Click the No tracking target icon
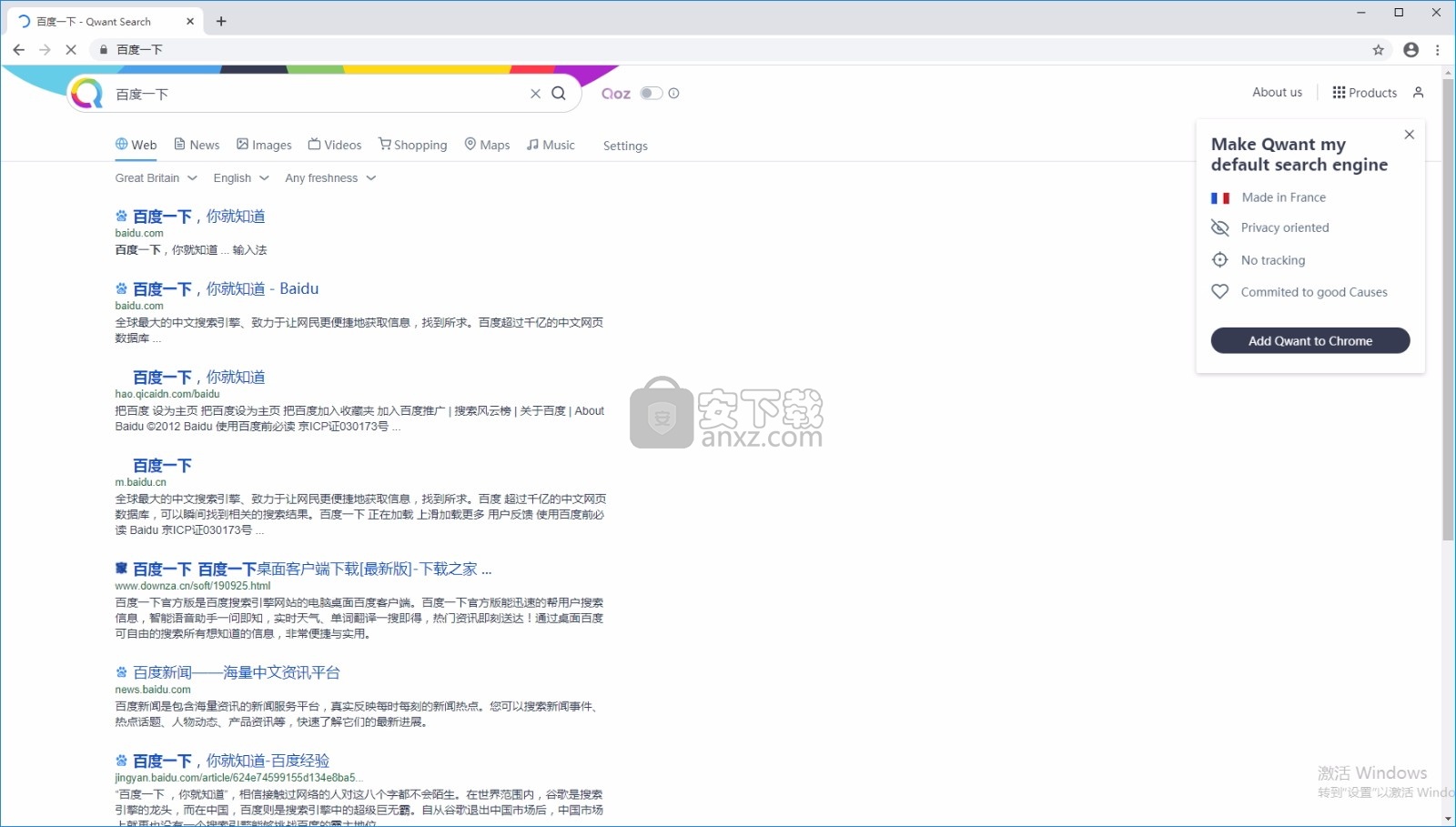 tap(1220, 260)
